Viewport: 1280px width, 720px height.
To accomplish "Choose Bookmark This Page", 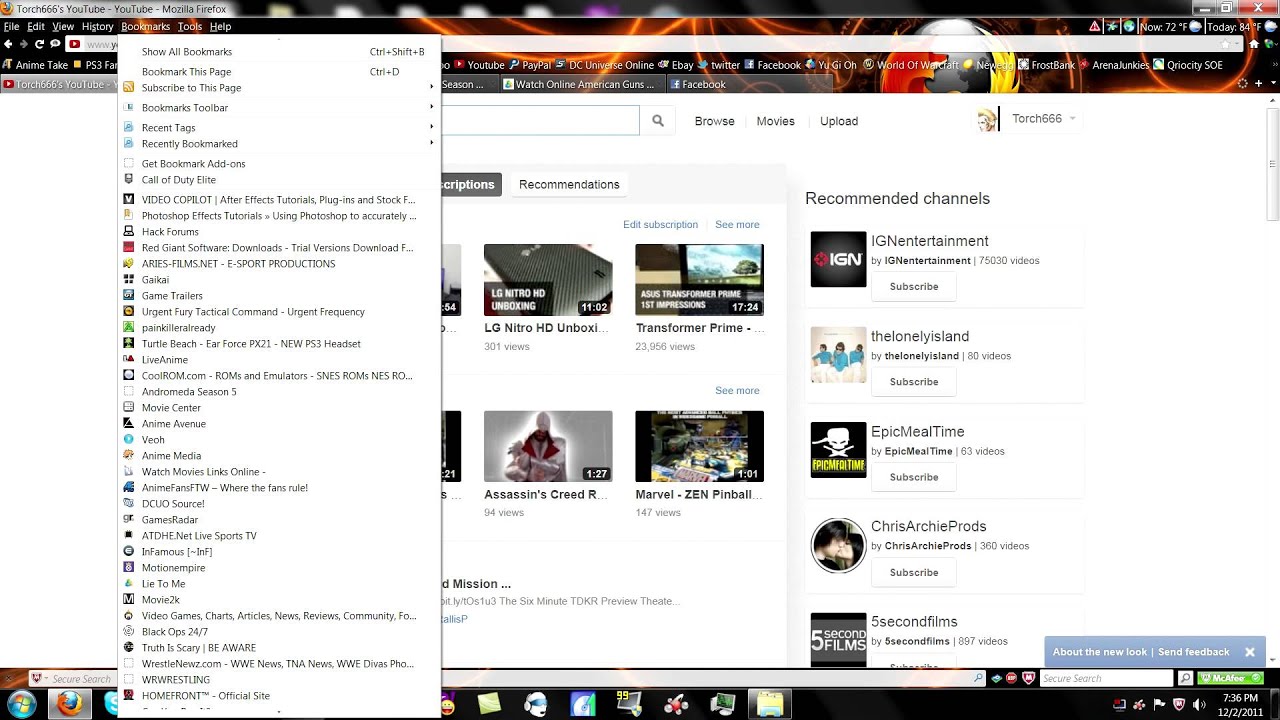I will [x=280, y=72].
